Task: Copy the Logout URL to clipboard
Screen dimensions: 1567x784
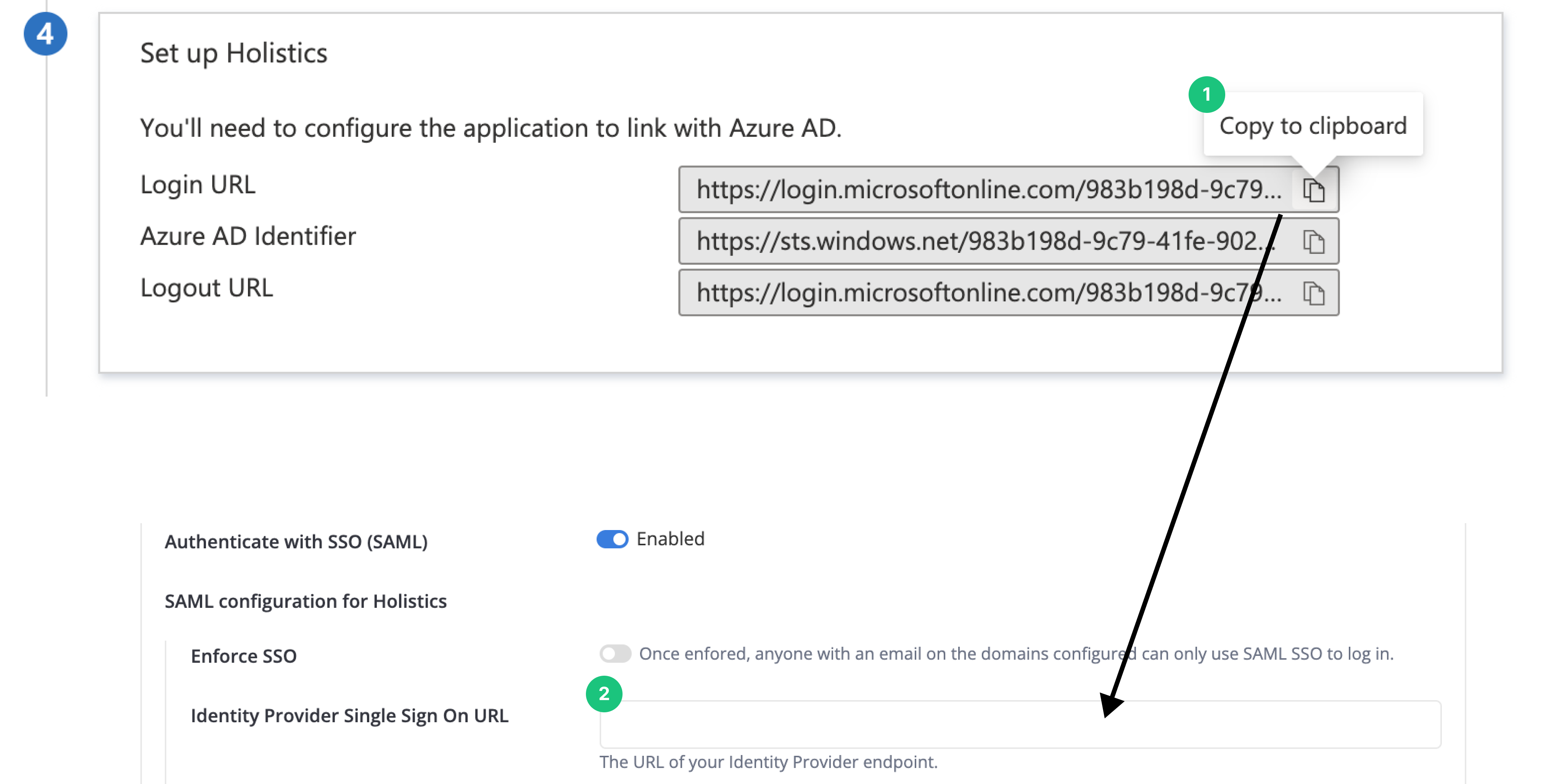Action: coord(1313,294)
